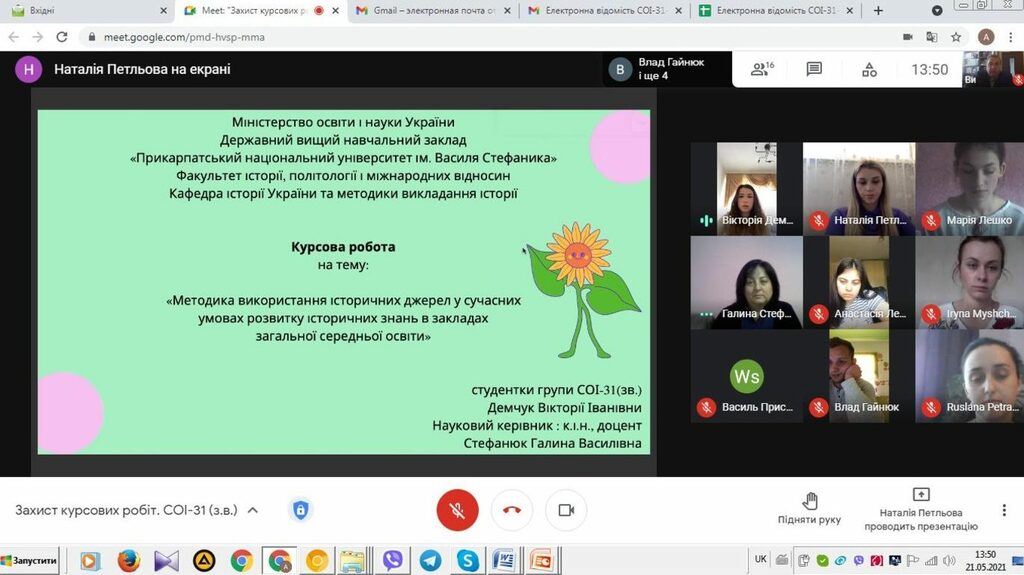The image size is (1024, 575).
Task: Expand meeting details chevron beside meeting title
Action: coord(253,510)
